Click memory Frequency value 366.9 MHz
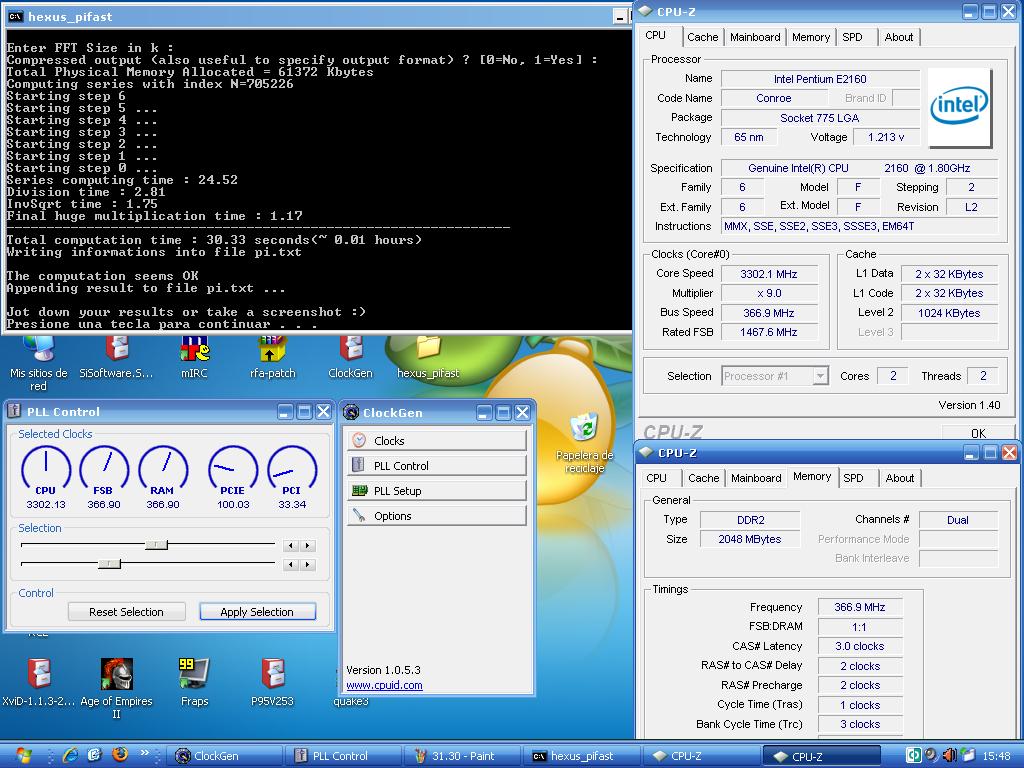Image resolution: width=1024 pixels, height=768 pixels. tap(859, 607)
